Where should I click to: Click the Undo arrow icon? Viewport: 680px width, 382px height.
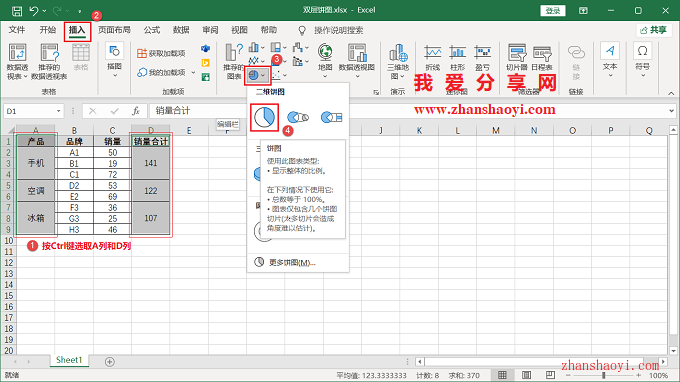pyautogui.click(x=34, y=10)
